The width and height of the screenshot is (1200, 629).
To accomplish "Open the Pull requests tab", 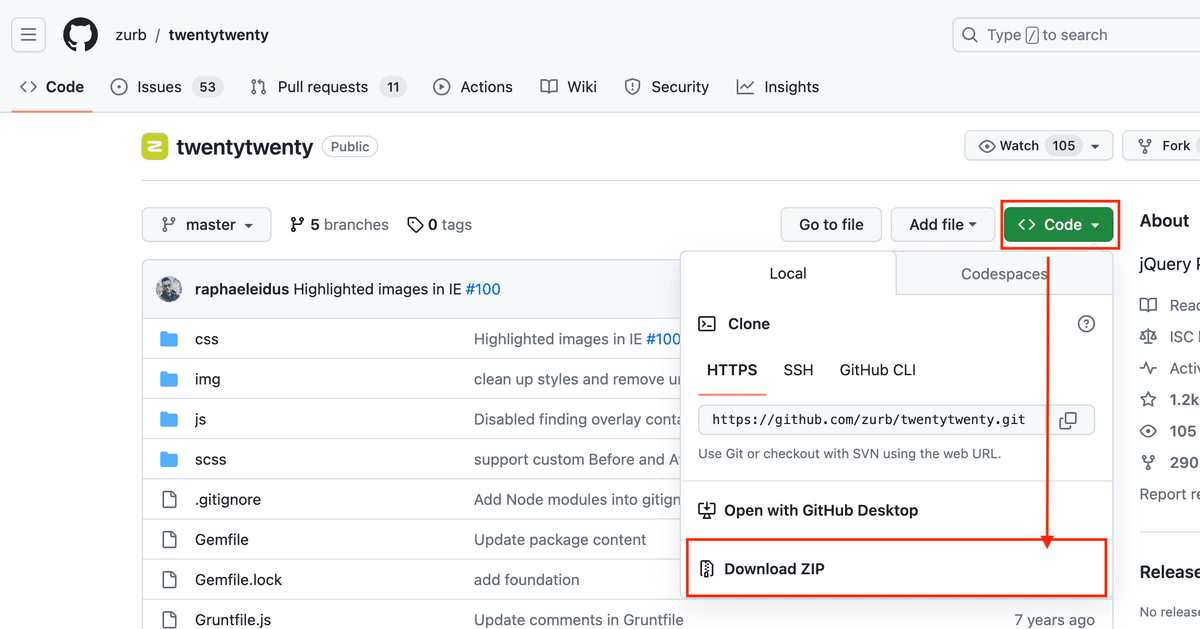I will pos(328,87).
